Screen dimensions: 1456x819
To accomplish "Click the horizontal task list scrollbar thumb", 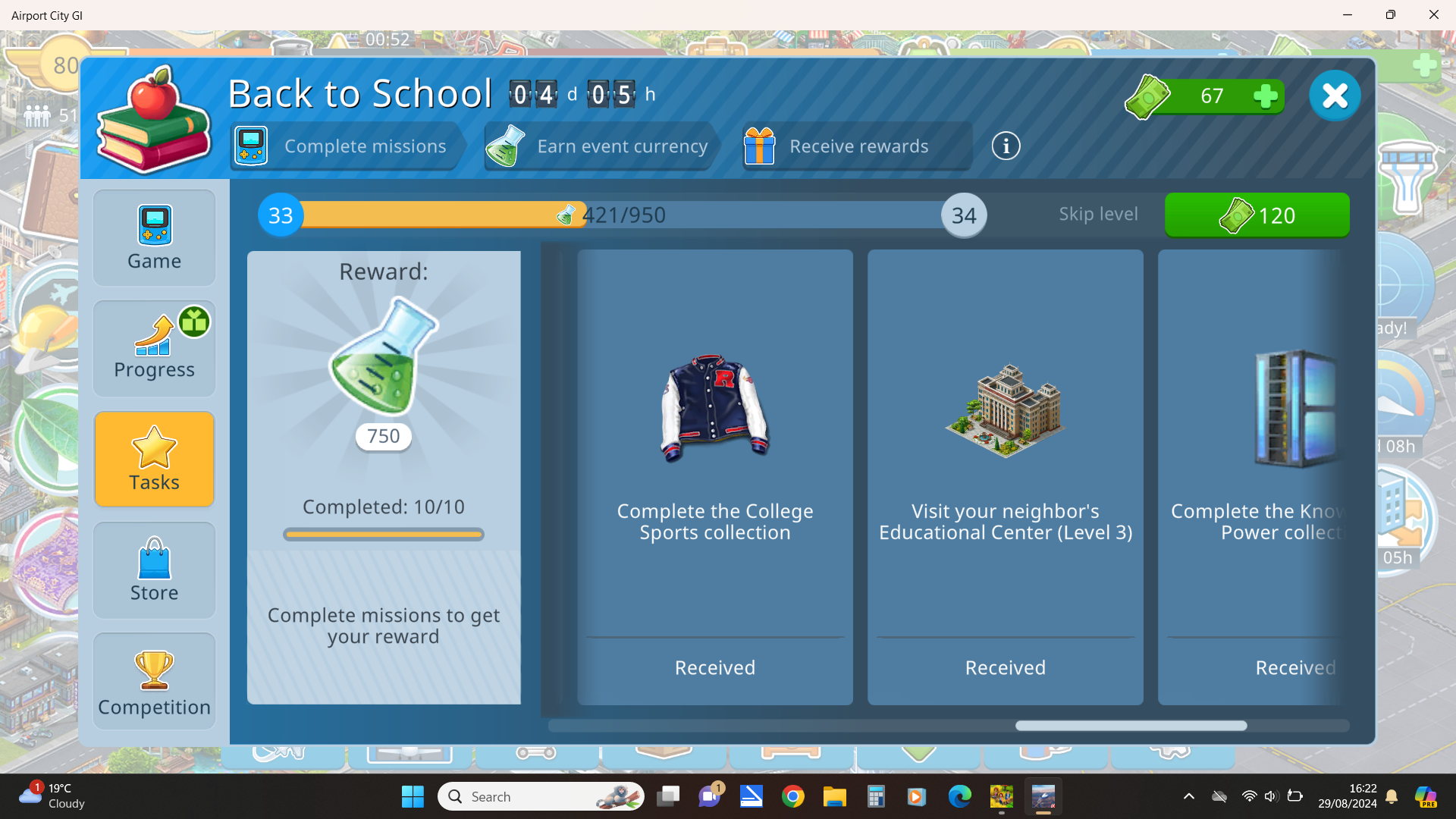I will coord(1131,726).
